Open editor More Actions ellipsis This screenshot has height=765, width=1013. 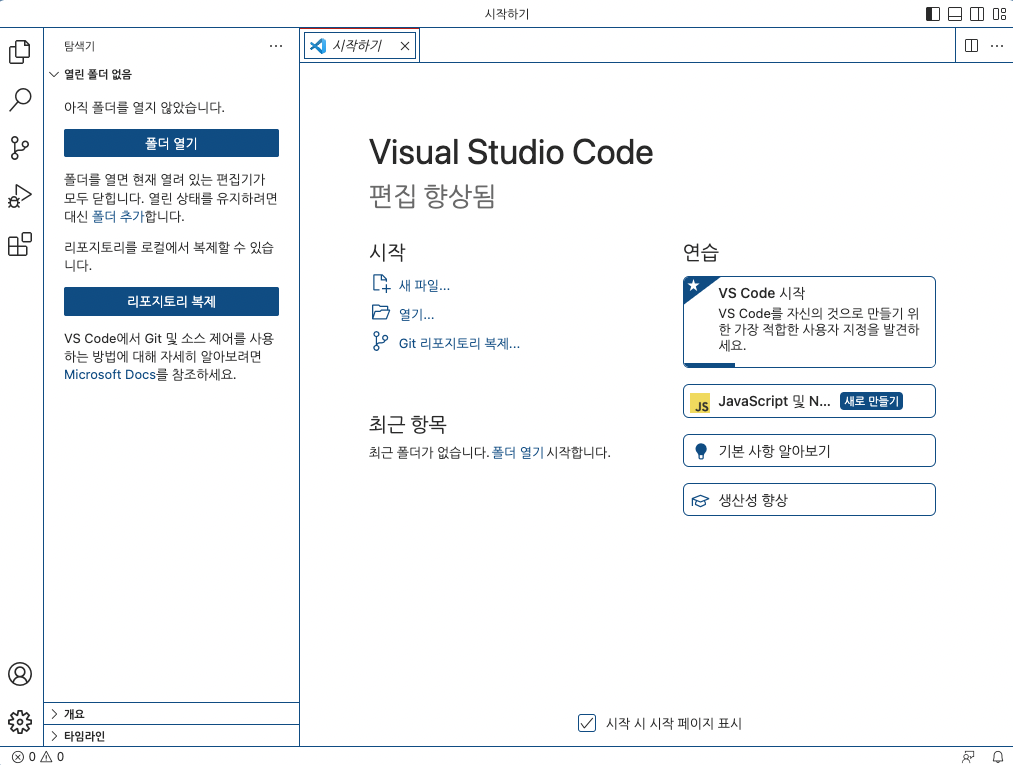[997, 45]
